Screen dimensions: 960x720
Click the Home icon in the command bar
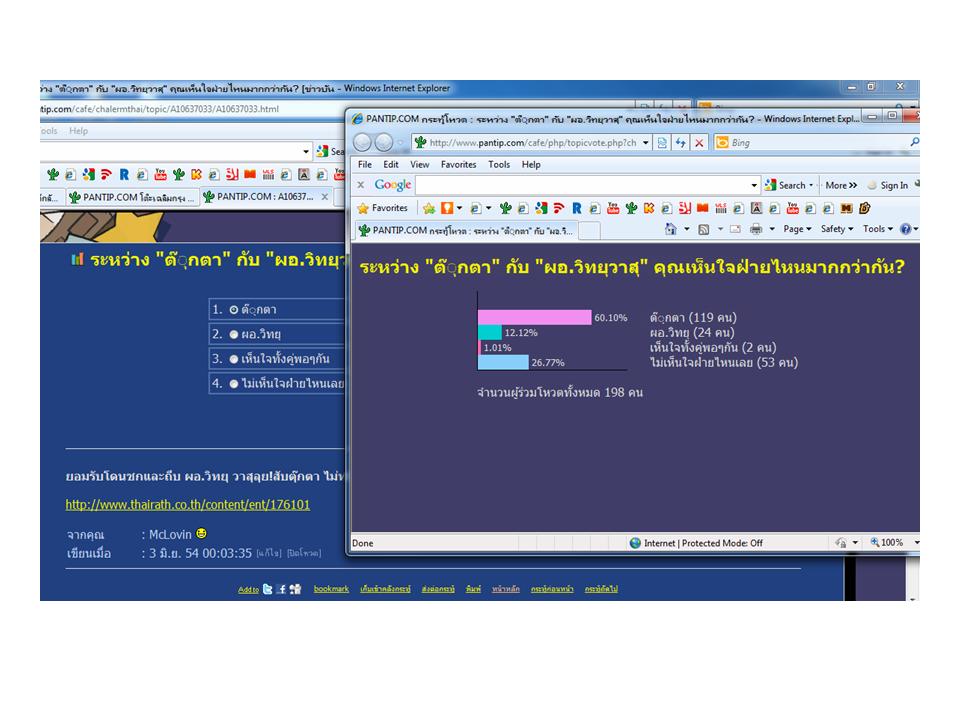pos(671,229)
